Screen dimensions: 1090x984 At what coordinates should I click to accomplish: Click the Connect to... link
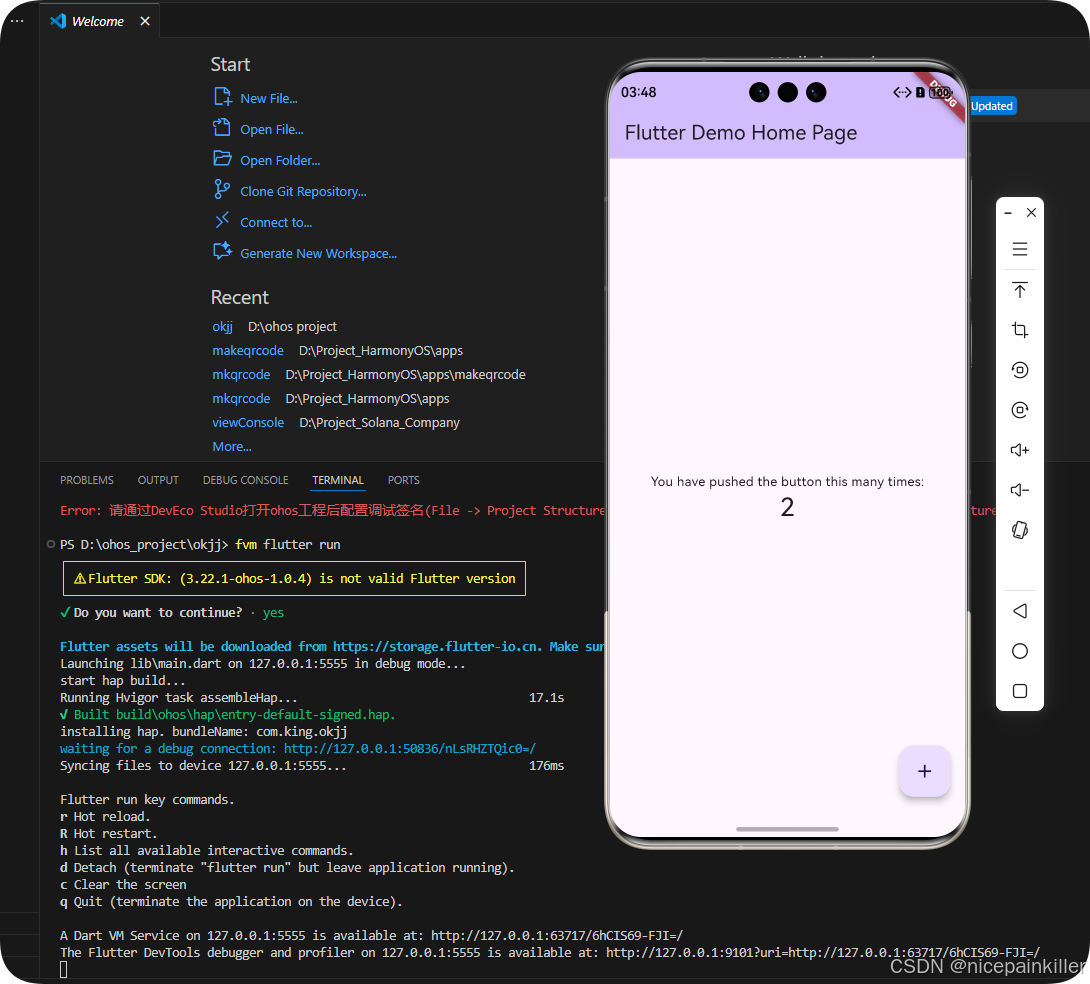(x=276, y=222)
